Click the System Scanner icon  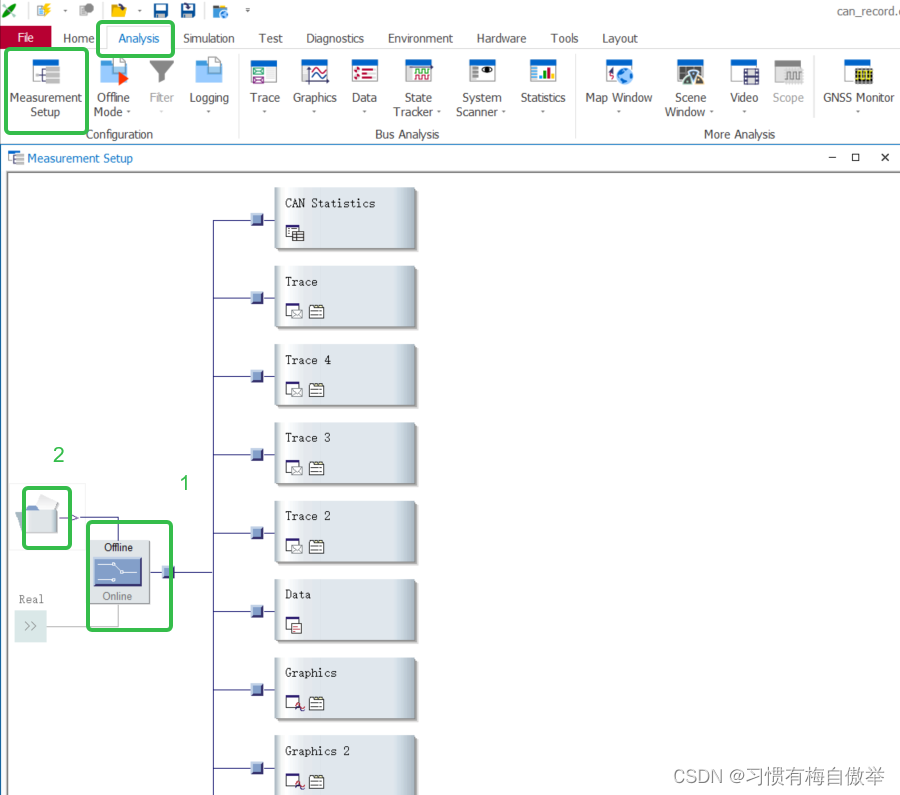(482, 72)
